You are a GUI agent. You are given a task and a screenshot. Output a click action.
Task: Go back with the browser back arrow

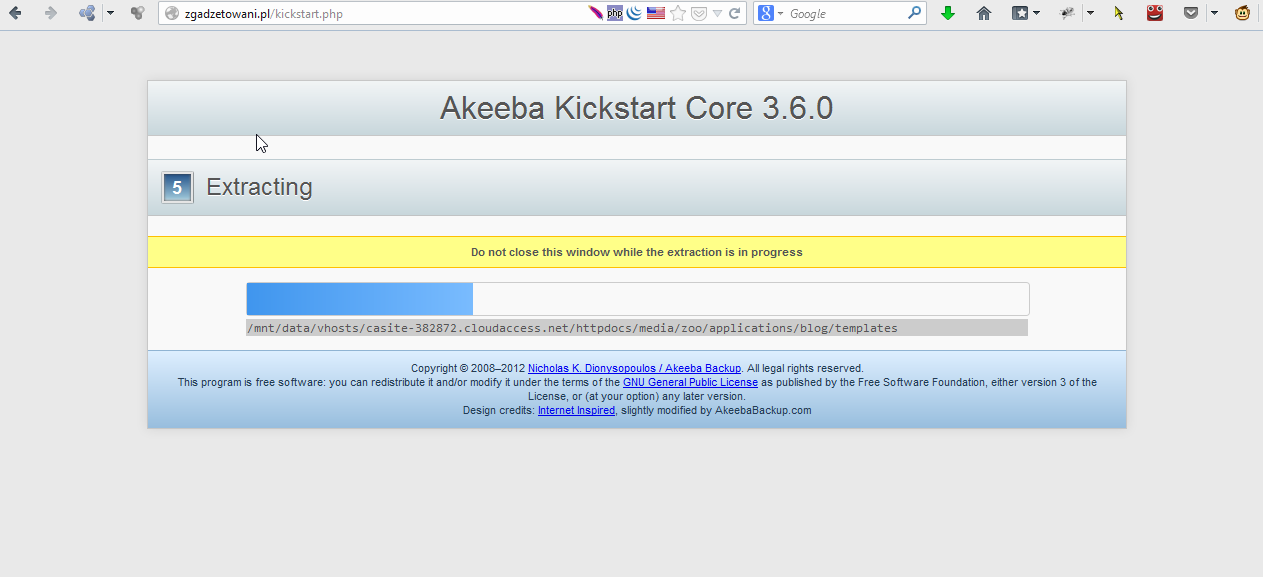coord(15,13)
